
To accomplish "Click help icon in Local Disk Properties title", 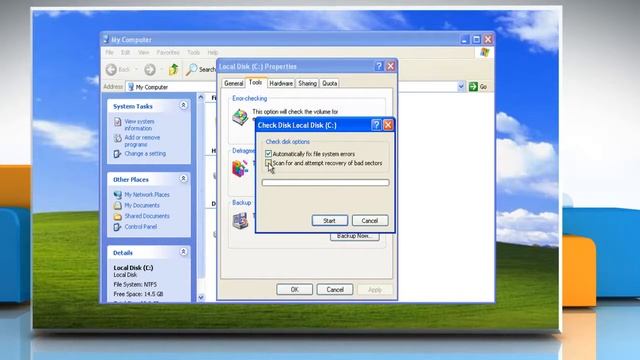I will 379,66.
